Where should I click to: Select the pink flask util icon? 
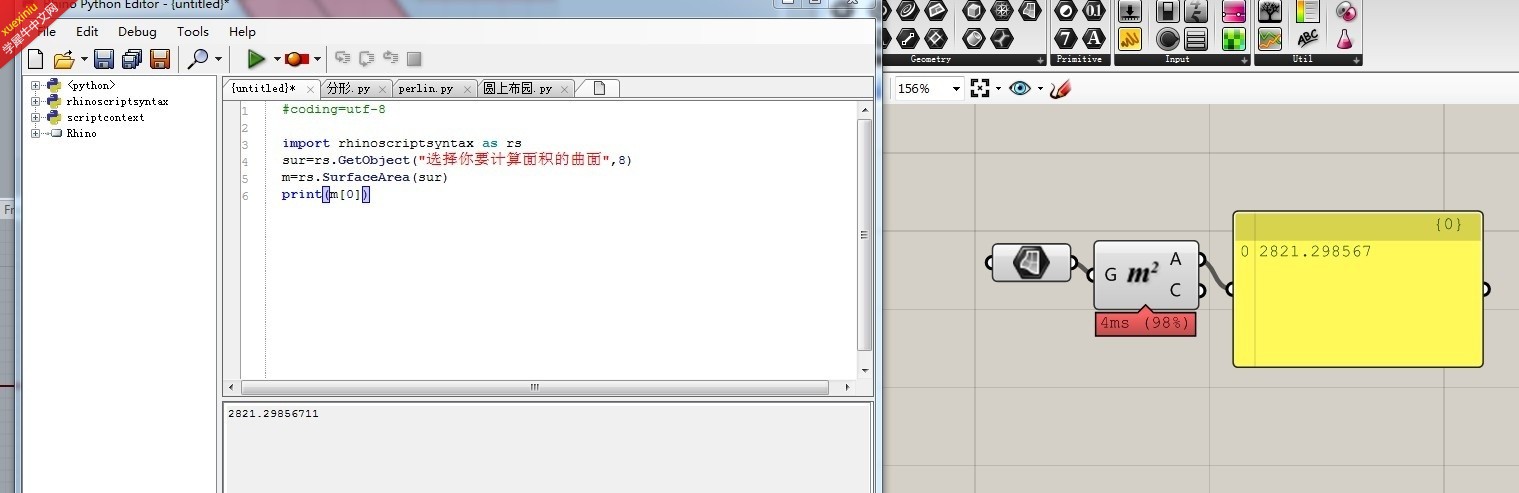point(1345,38)
